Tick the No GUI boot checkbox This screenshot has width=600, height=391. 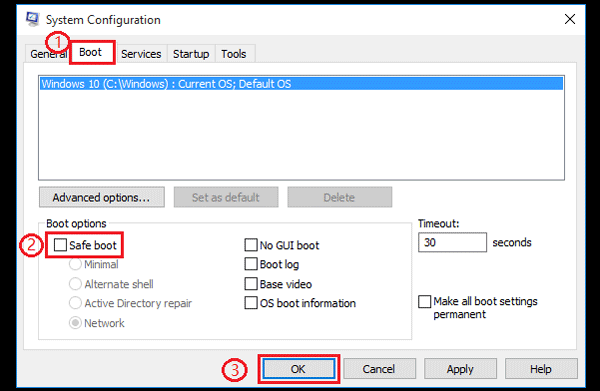point(251,245)
